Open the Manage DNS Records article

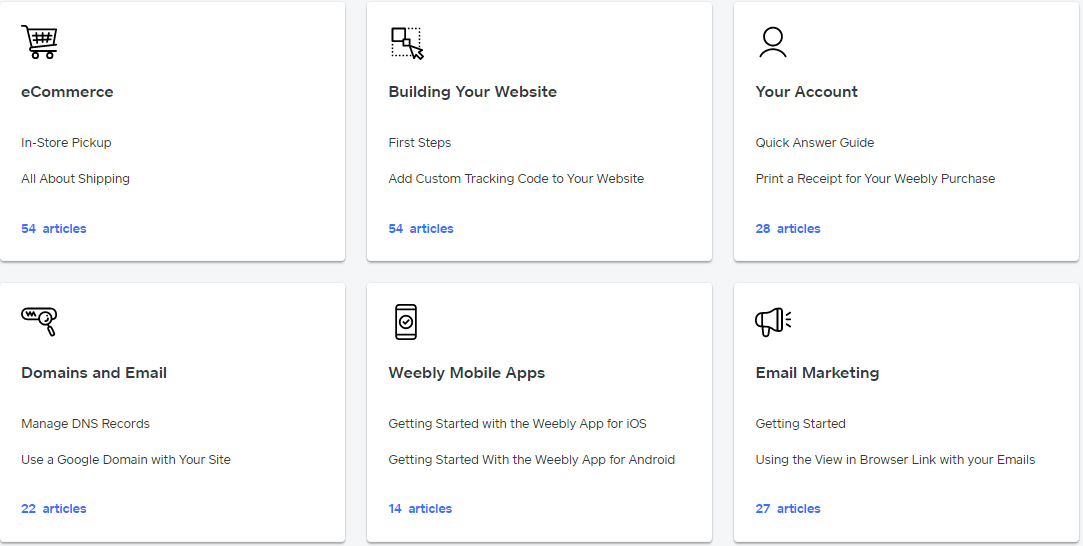coord(85,424)
